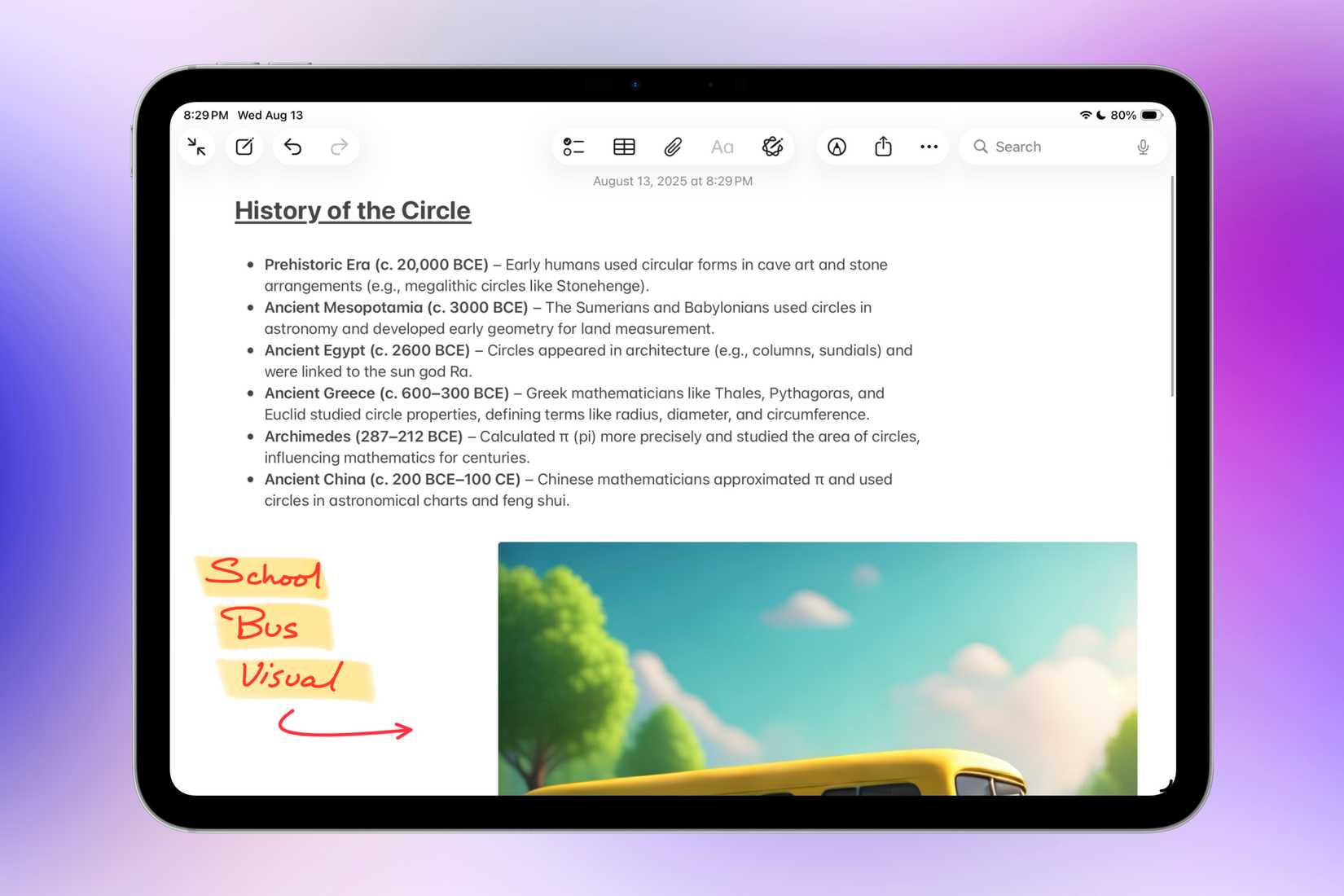The image size is (1344, 896).
Task: Tap the note title History of the Circle
Action: 352,210
